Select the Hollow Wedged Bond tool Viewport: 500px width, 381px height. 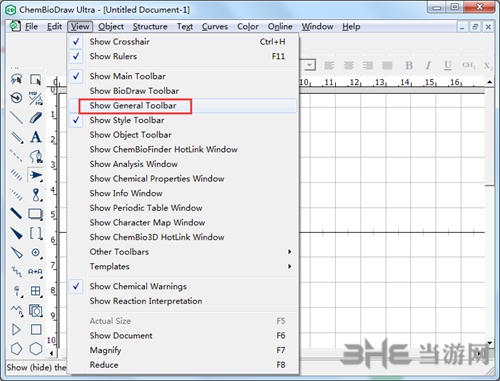(x=16, y=252)
